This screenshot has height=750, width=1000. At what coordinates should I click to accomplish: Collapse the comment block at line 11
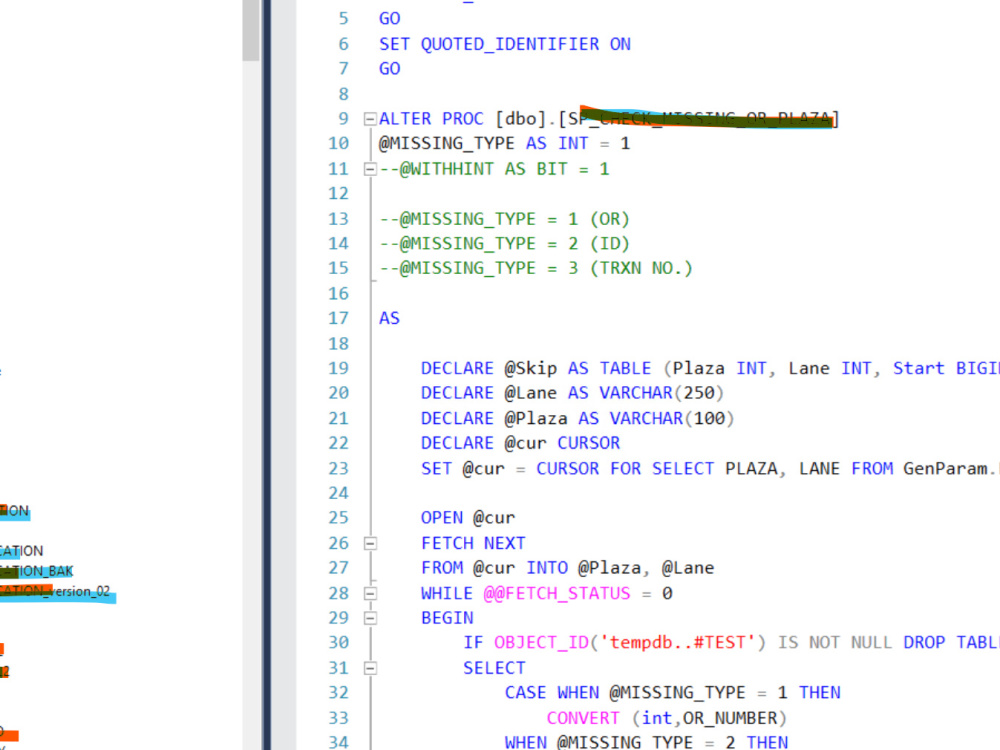click(x=370, y=169)
